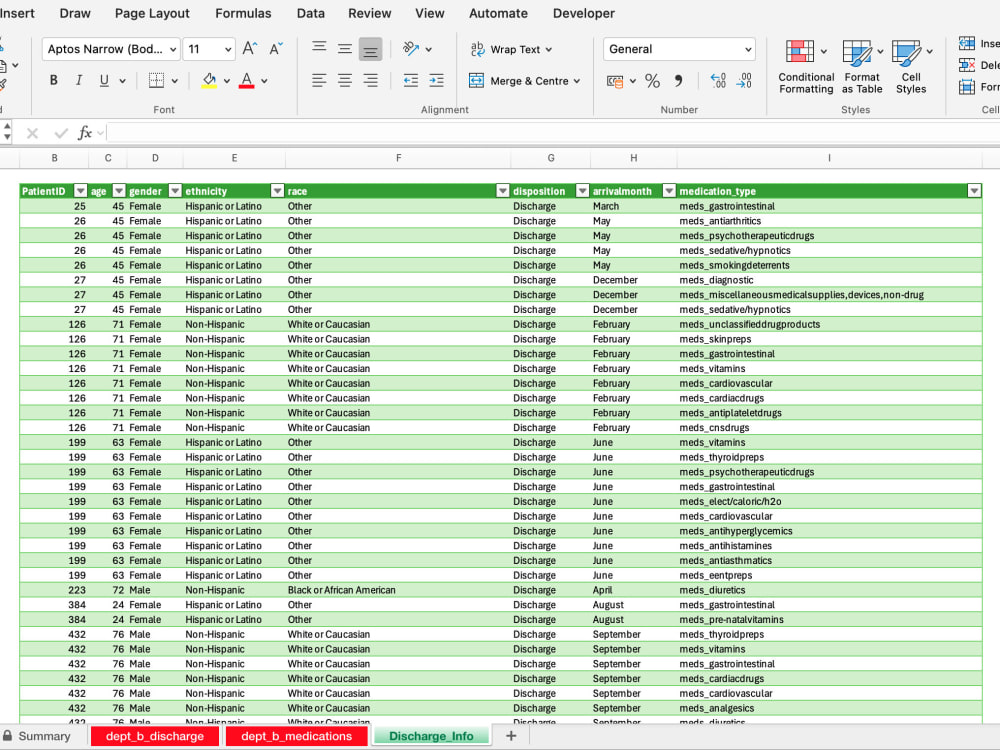Viewport: 1000px width, 750px height.
Task: Align text to top
Action: 320,48
